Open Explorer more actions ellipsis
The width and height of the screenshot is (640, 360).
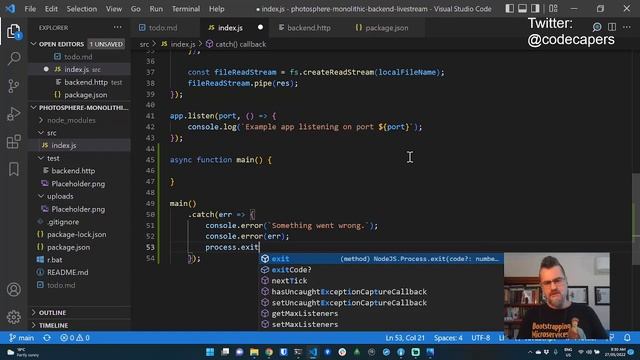[x=118, y=27]
